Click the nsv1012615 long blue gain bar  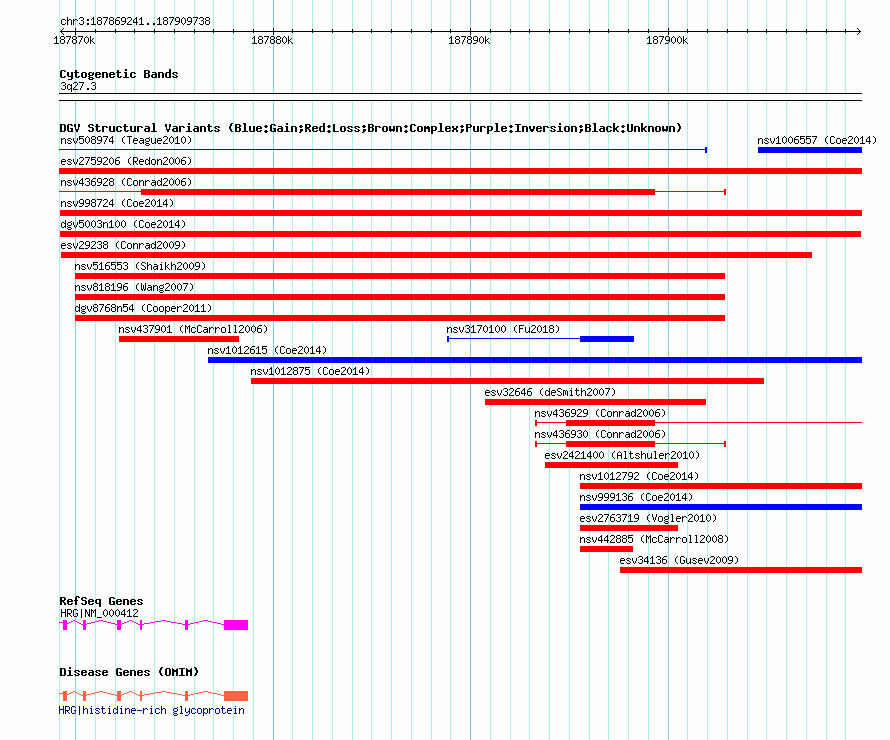[535, 360]
